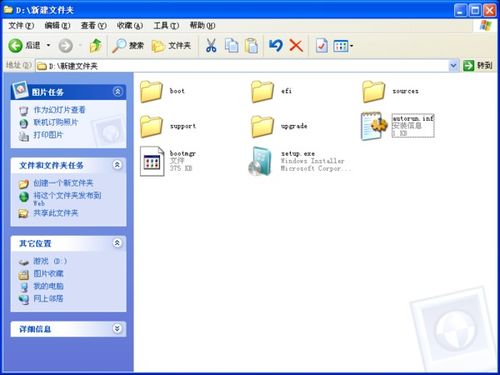Collapse the 文件和文件夹任务 panel

(117, 165)
